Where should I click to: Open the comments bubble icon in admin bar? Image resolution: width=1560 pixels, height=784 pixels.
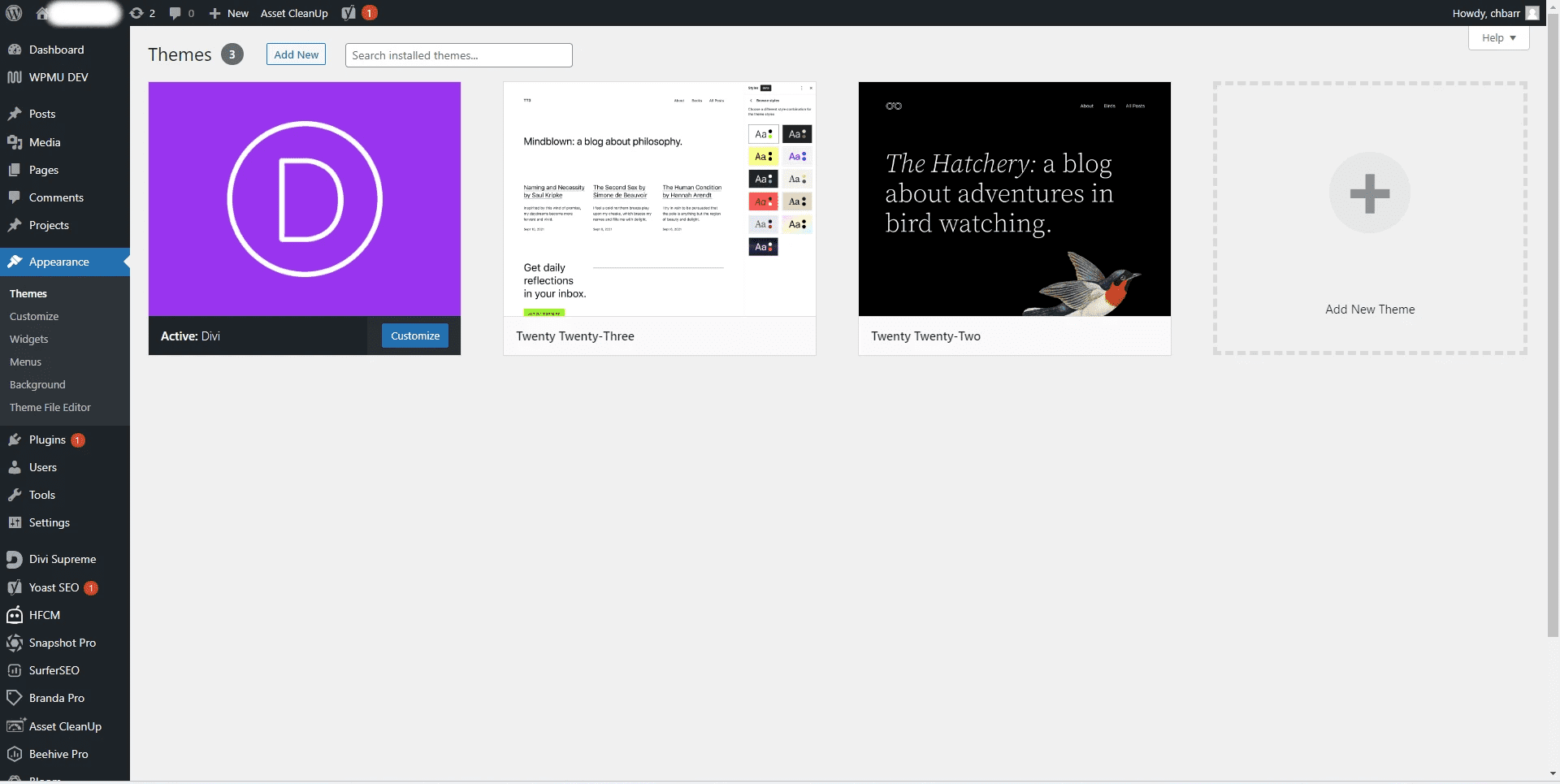point(175,13)
